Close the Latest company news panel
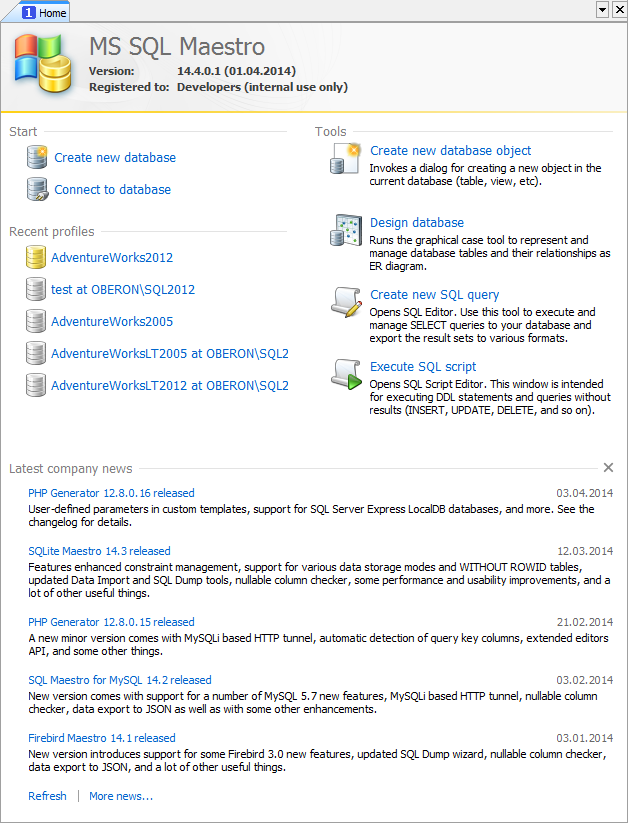The width and height of the screenshot is (628, 823). click(x=608, y=467)
